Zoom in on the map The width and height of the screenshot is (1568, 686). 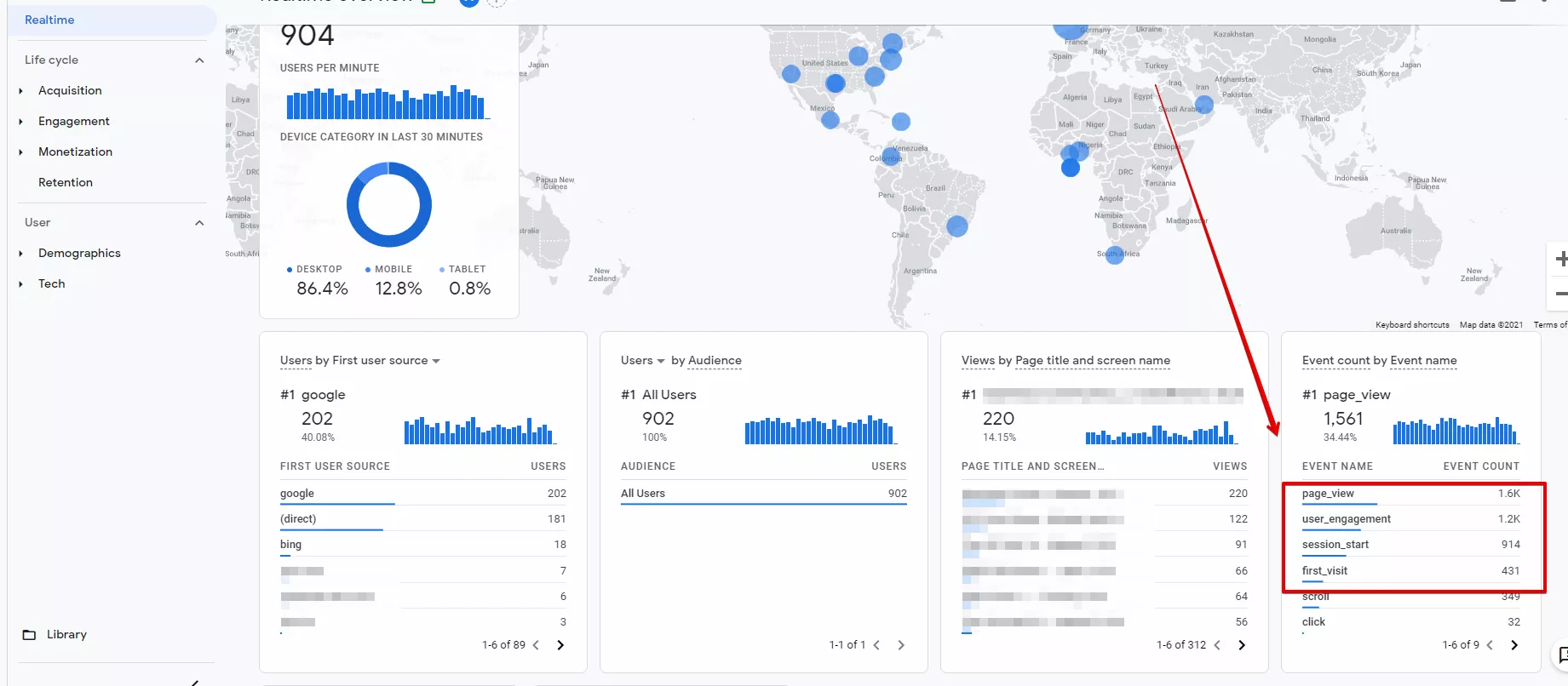pos(1559,260)
